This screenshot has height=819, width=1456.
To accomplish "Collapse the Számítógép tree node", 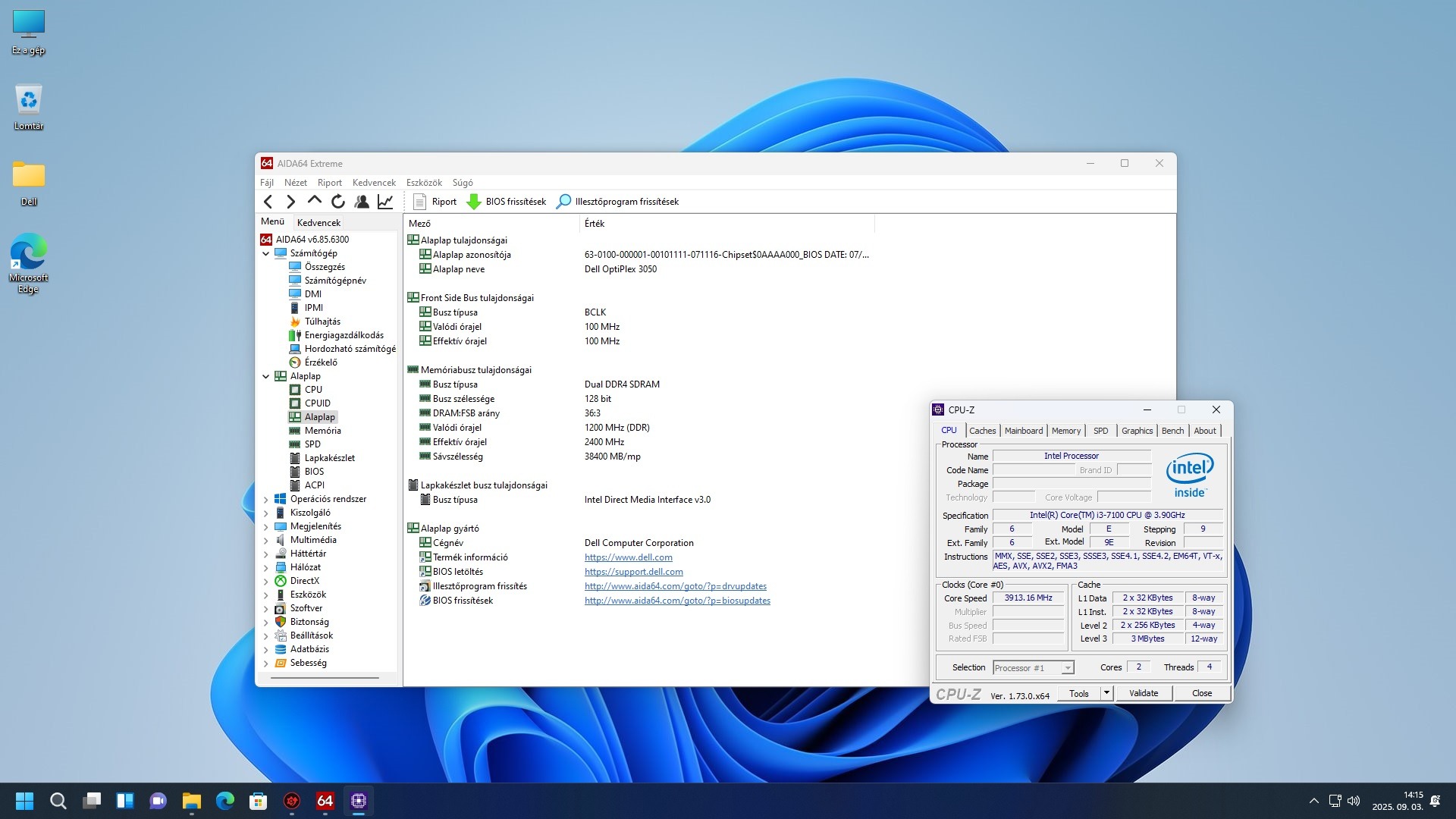I will pos(266,254).
